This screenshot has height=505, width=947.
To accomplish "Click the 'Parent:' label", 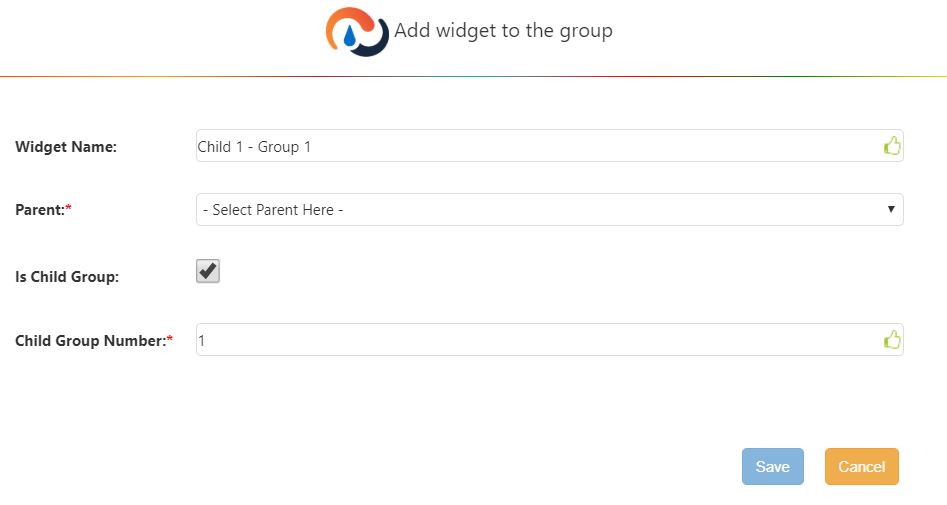I will [40, 210].
